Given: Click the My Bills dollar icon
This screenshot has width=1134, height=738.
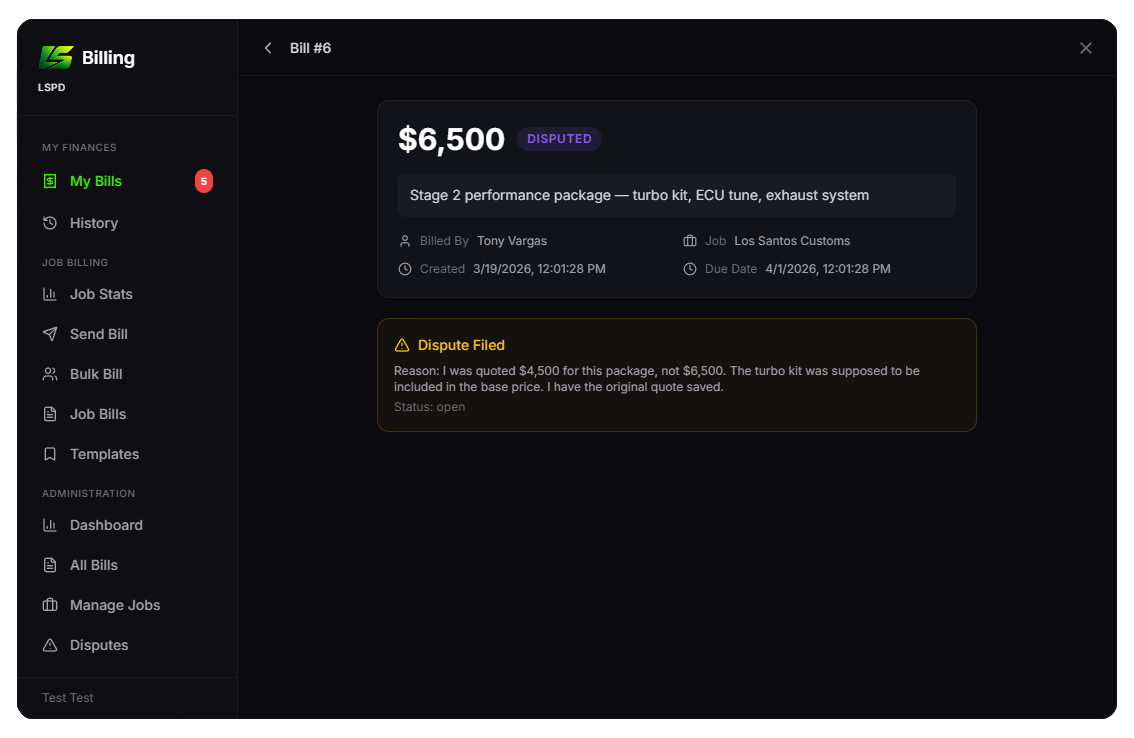Looking at the screenshot, I should [50, 181].
